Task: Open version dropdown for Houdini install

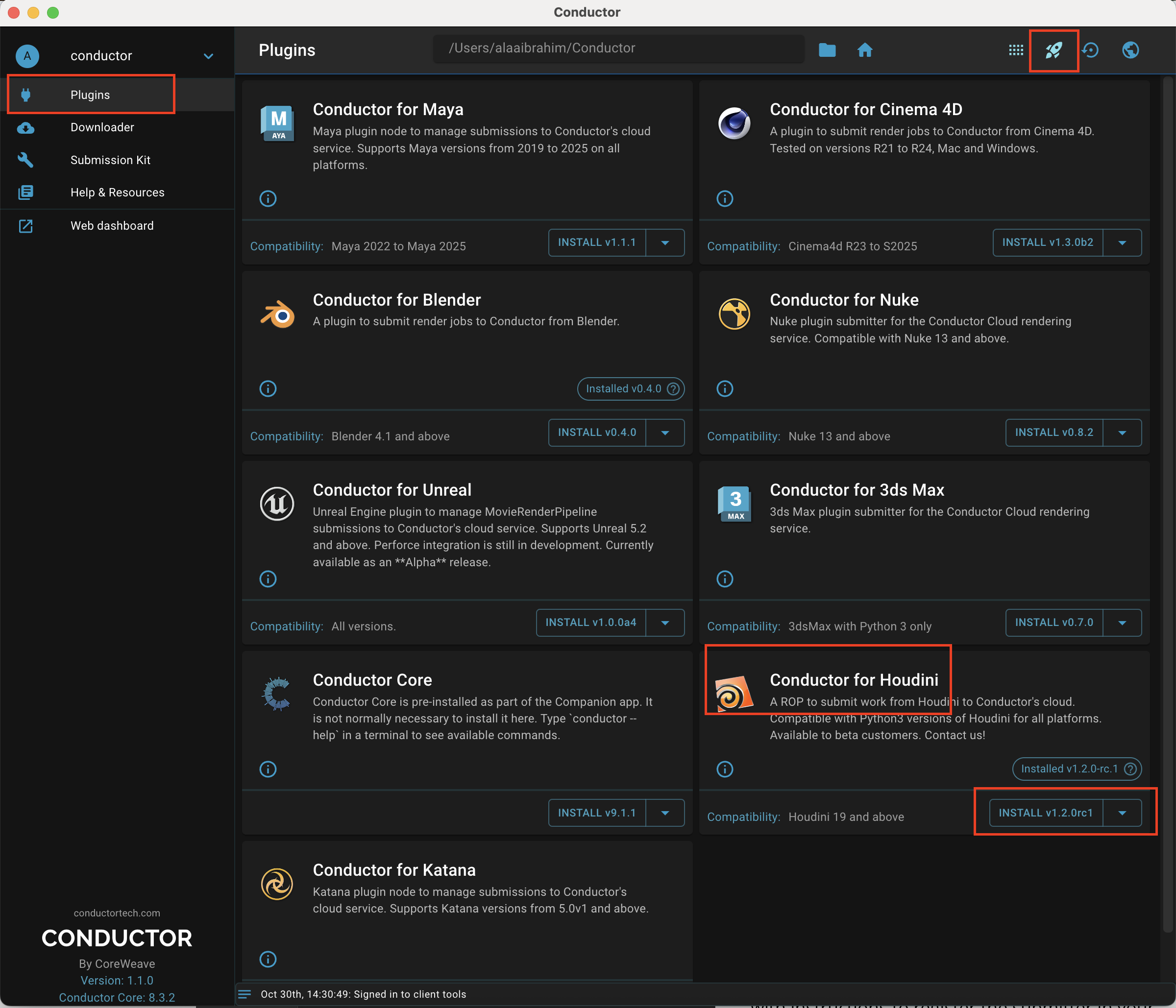Action: [1122, 813]
